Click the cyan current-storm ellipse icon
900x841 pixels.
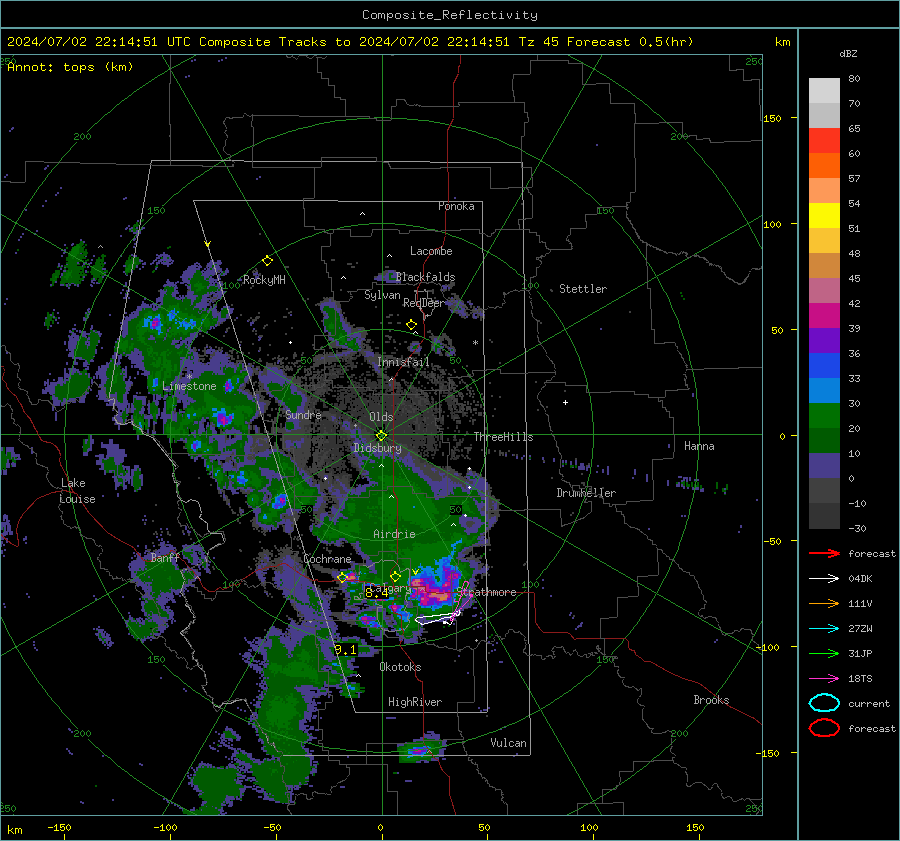point(824,703)
